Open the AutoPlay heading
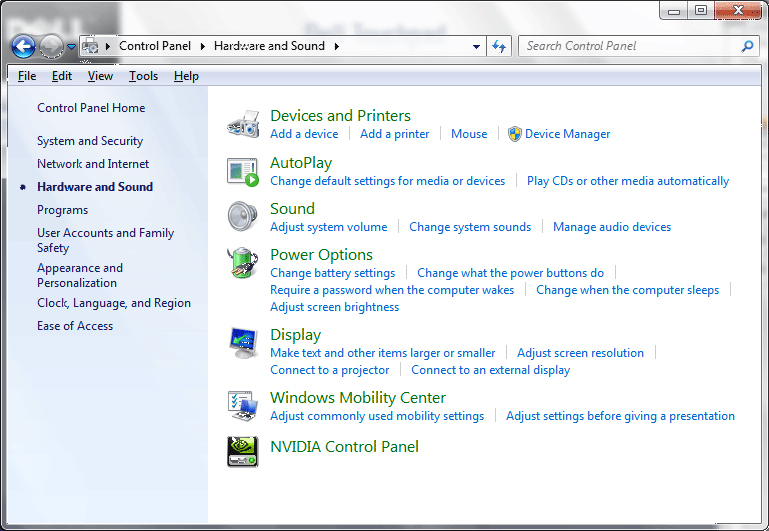Image resolution: width=769 pixels, height=531 pixels. [301, 162]
